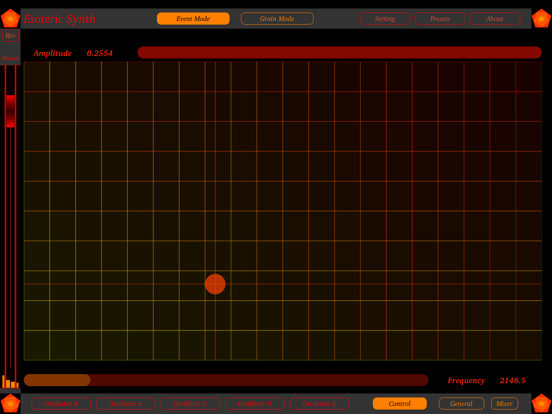Click the Master volume fader handle
Image resolution: width=552 pixels, height=414 pixels.
click(x=11, y=111)
